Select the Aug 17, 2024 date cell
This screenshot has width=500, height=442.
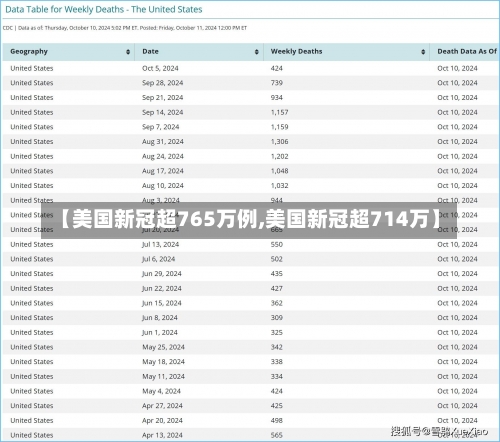pos(163,171)
